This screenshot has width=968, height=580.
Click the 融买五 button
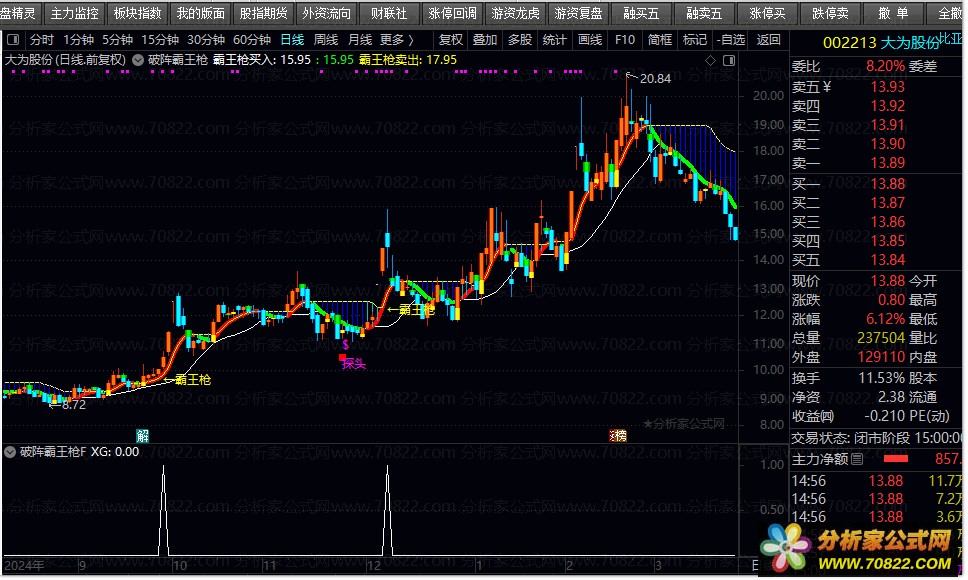tap(641, 13)
